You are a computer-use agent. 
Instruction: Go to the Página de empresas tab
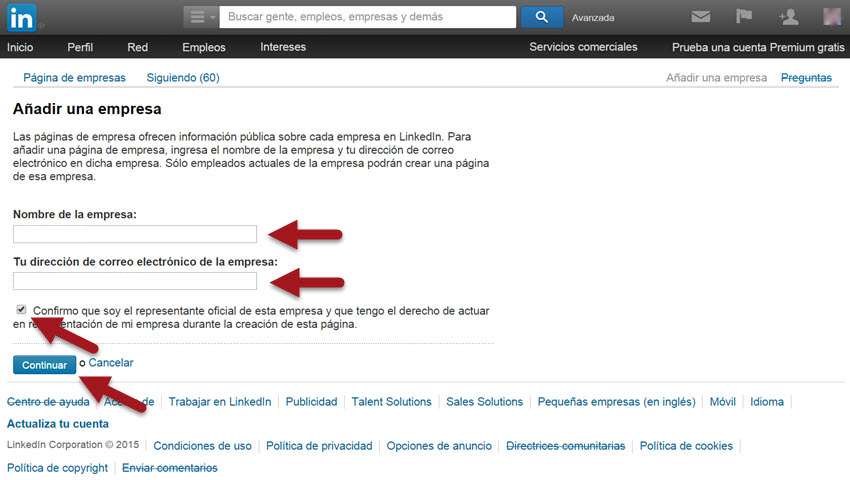tap(75, 77)
